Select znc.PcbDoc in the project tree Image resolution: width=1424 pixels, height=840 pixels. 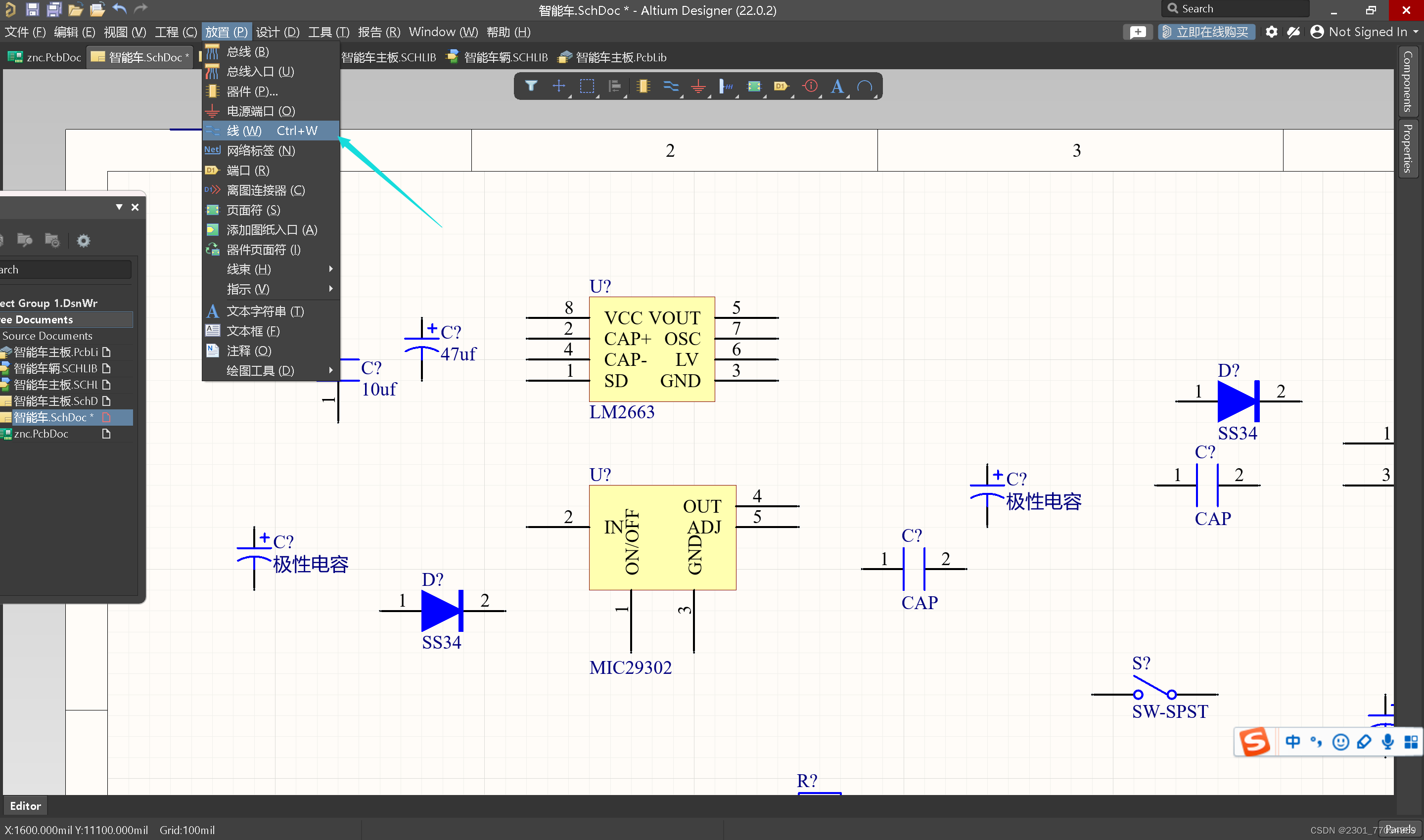[x=41, y=434]
